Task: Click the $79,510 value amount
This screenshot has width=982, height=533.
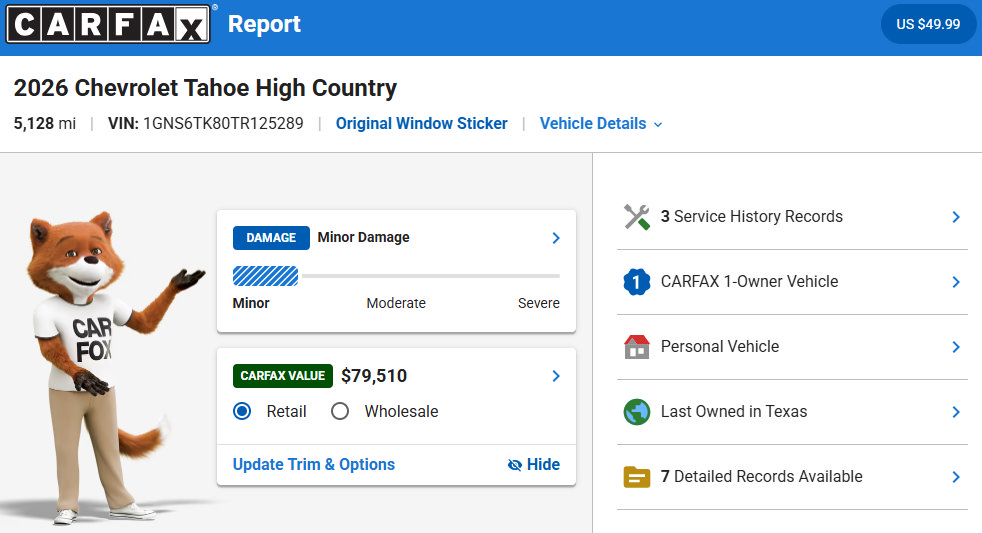Action: (x=374, y=376)
